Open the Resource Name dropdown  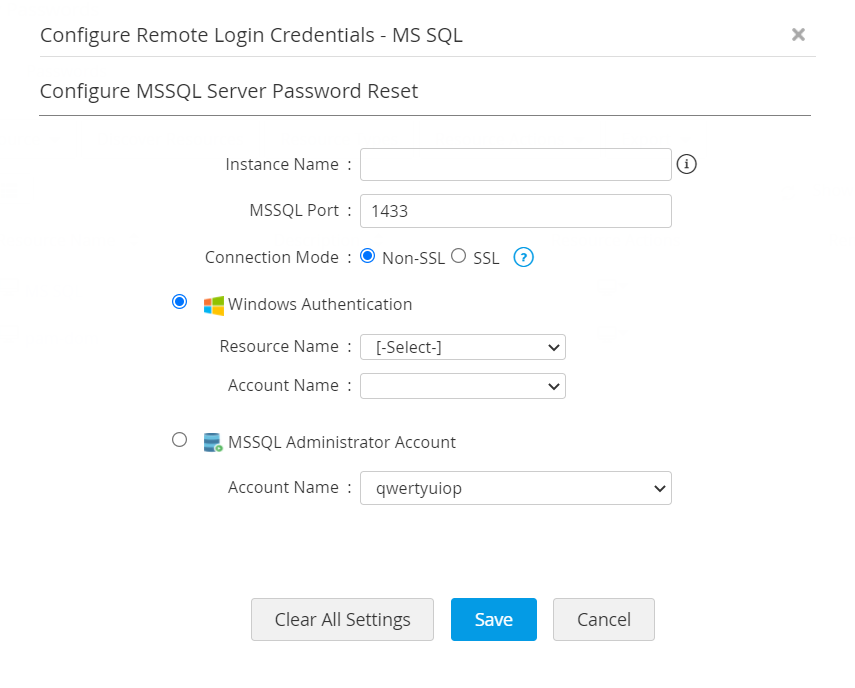click(x=463, y=347)
